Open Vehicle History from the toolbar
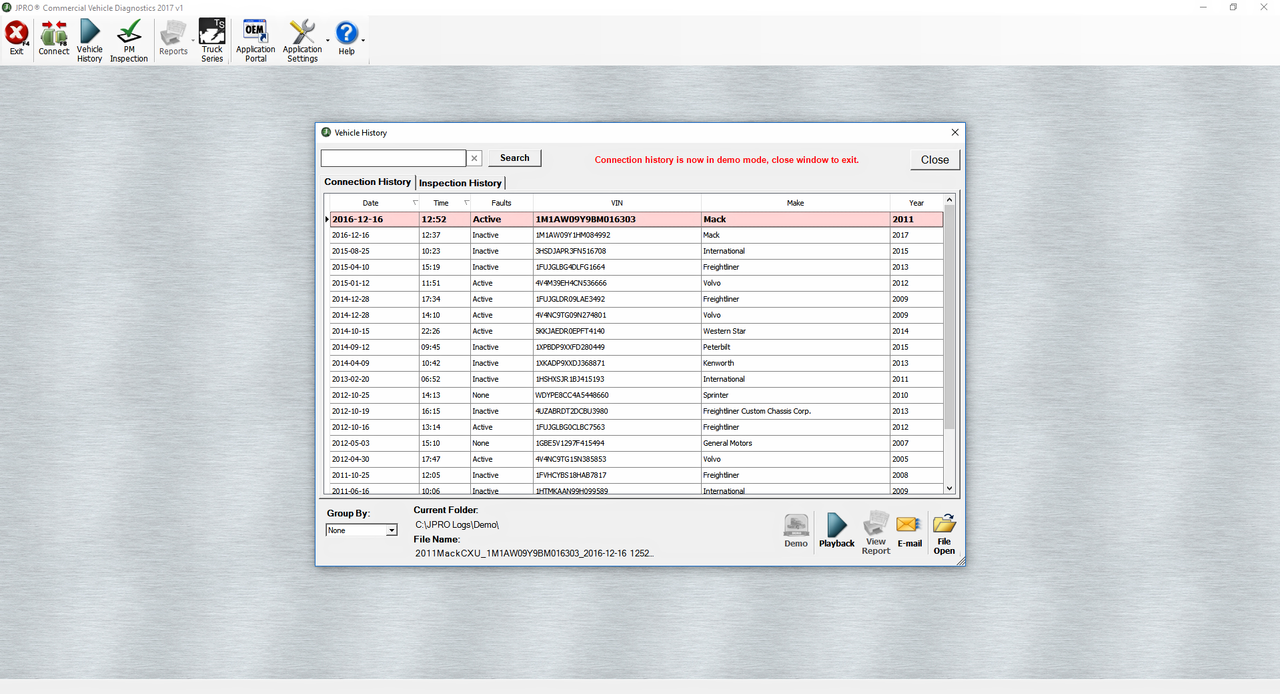This screenshot has width=1280, height=694. point(90,41)
